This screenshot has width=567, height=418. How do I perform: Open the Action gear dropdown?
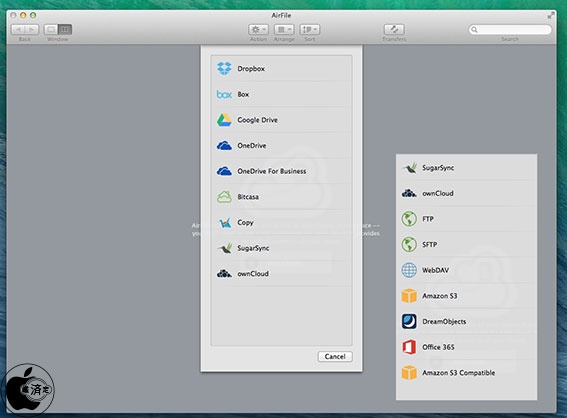point(258,29)
